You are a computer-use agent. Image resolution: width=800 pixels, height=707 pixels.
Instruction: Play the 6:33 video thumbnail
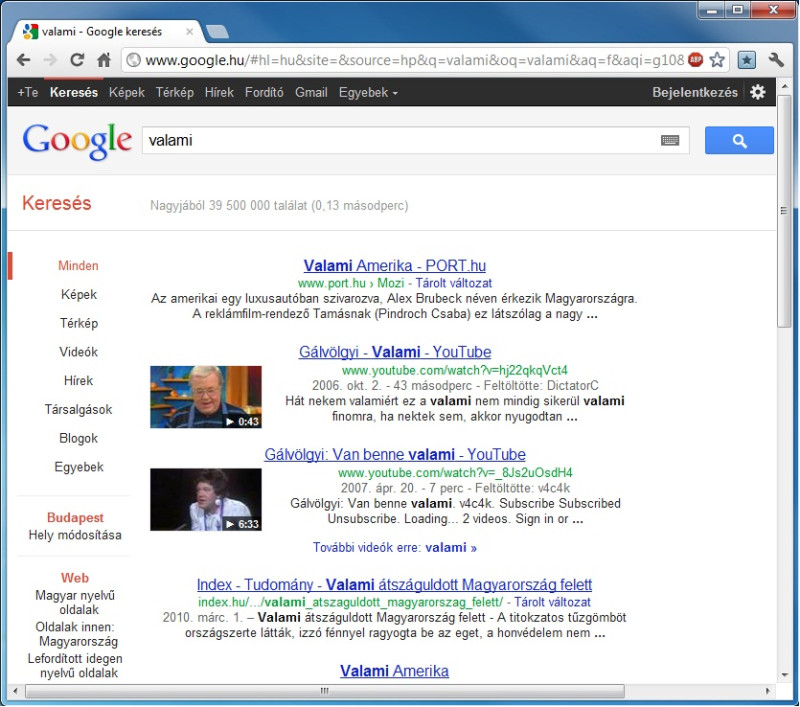pyautogui.click(x=206, y=499)
